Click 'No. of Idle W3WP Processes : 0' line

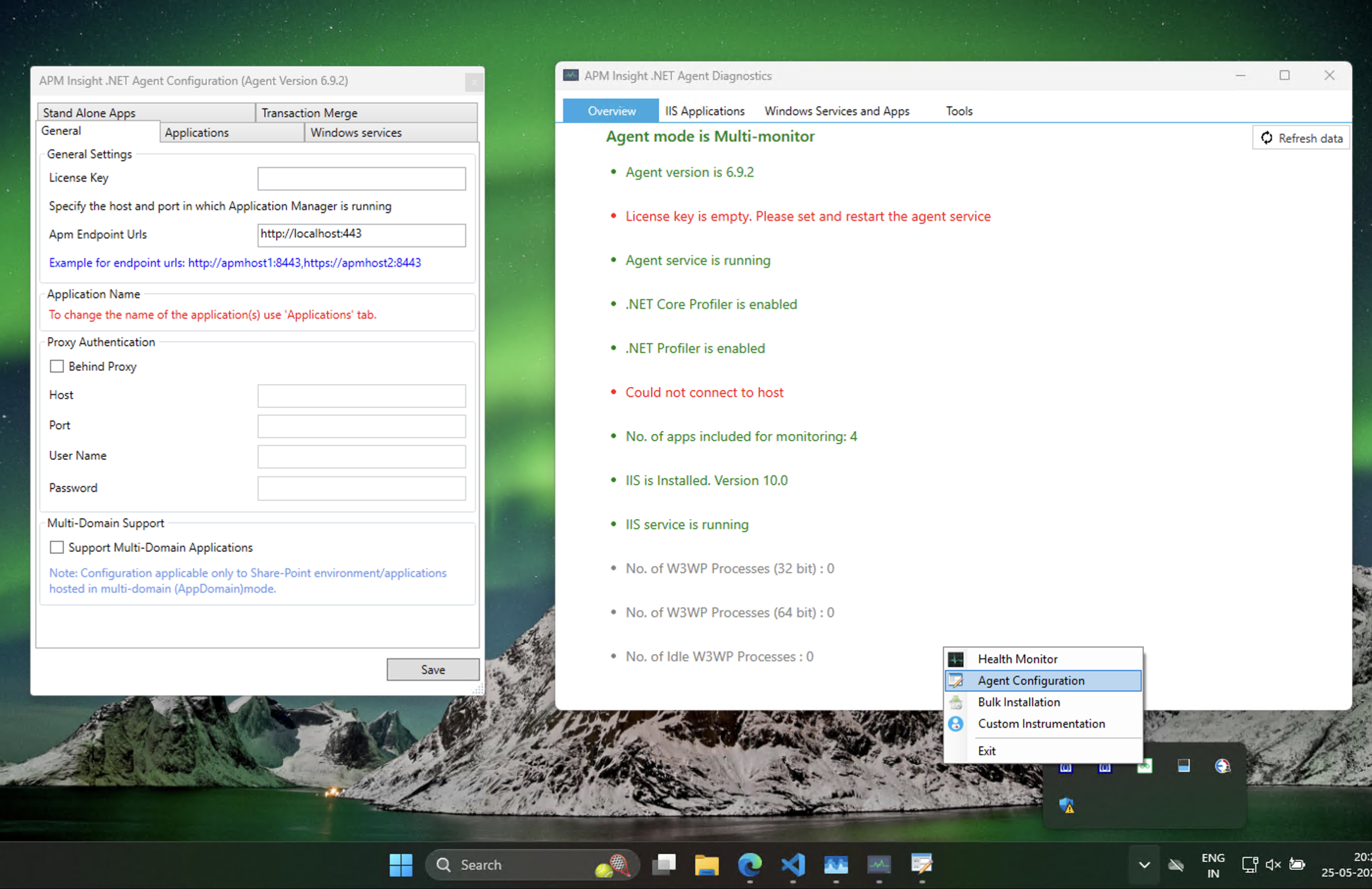coord(719,657)
